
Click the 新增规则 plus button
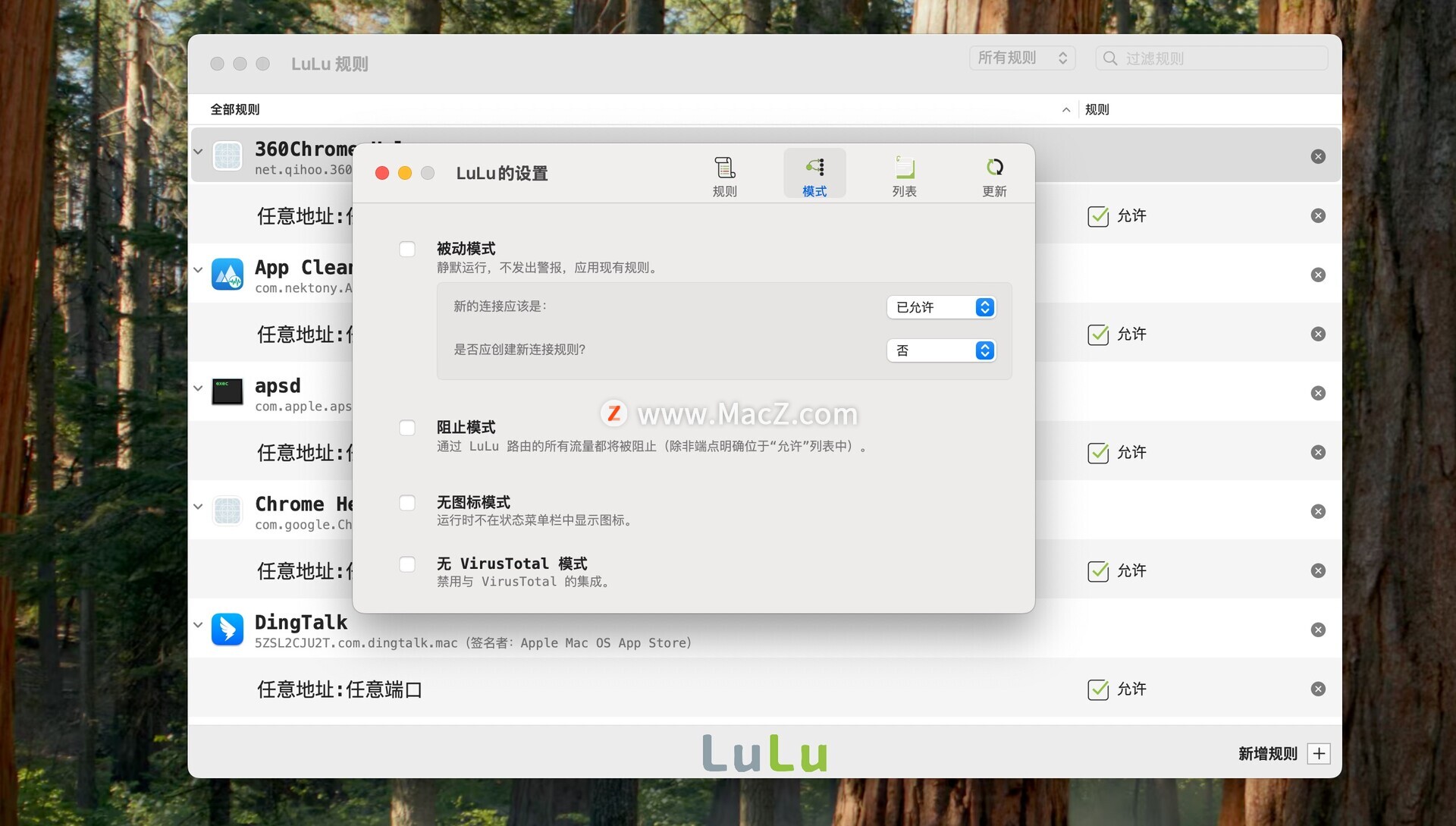pos(1319,754)
